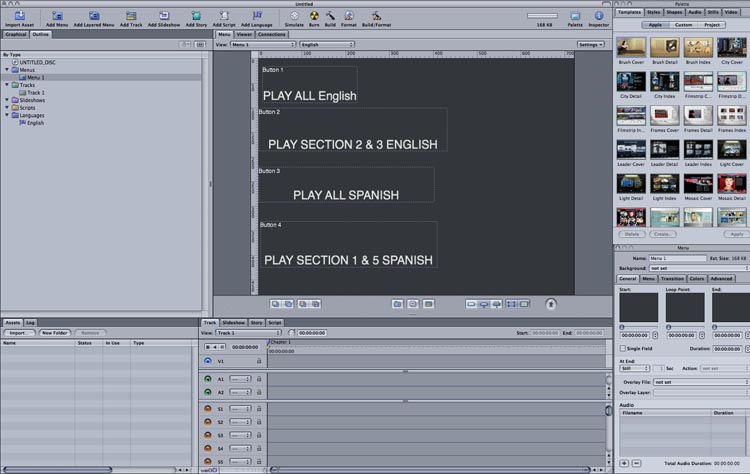The image size is (750, 474).
Task: Select the Brush Cover template thumbnail
Action: click(631, 48)
